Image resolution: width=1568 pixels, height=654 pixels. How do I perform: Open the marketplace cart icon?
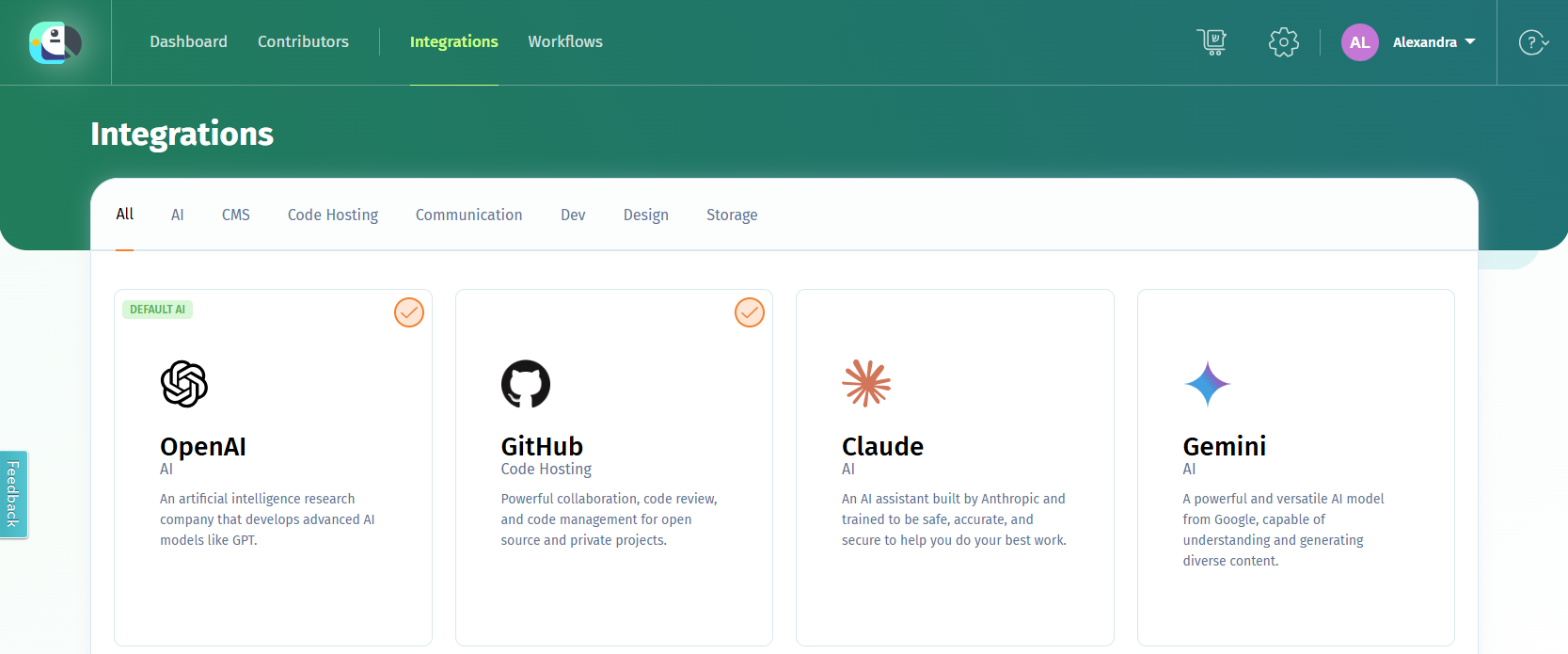pyautogui.click(x=1212, y=42)
